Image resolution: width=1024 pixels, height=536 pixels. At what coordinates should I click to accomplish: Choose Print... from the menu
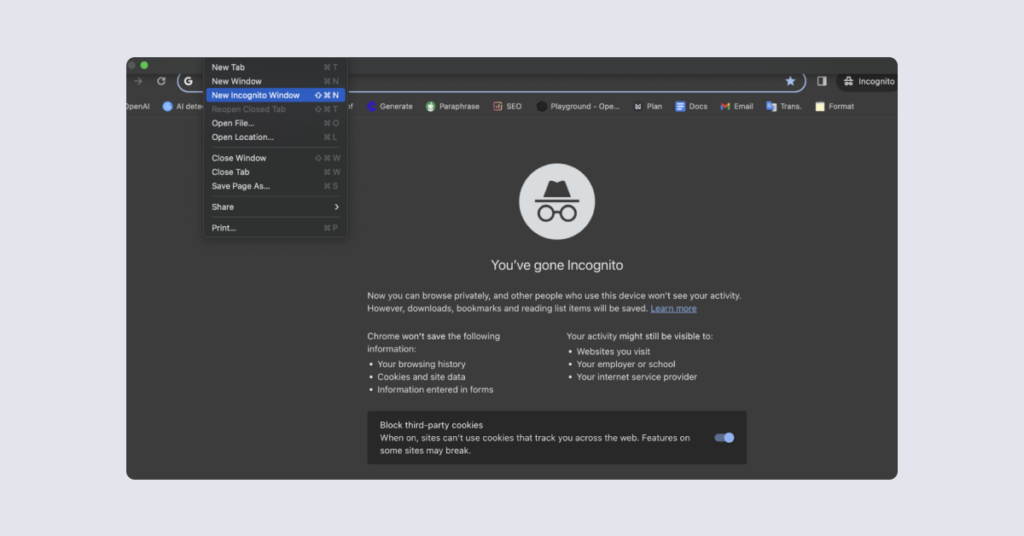275,228
